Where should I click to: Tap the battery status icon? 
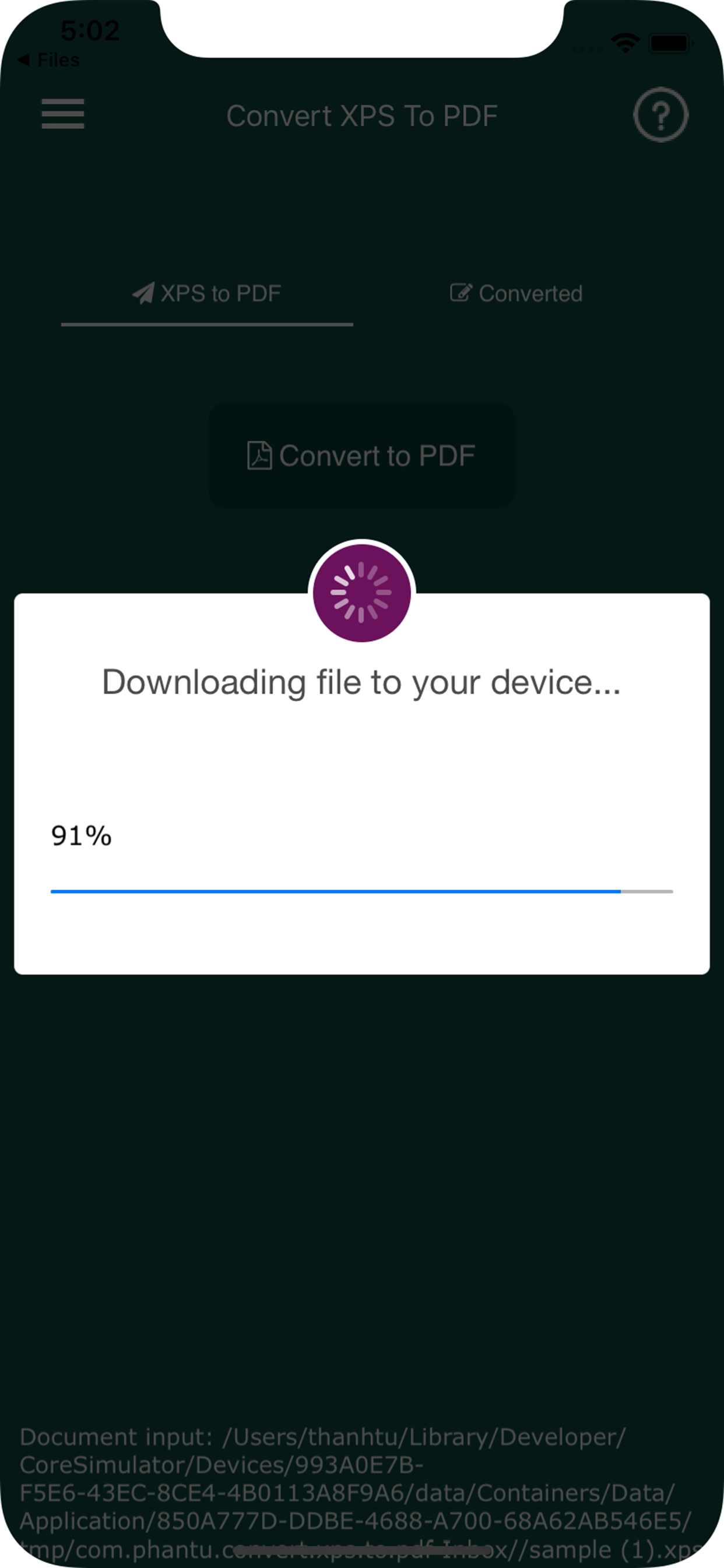tap(671, 43)
